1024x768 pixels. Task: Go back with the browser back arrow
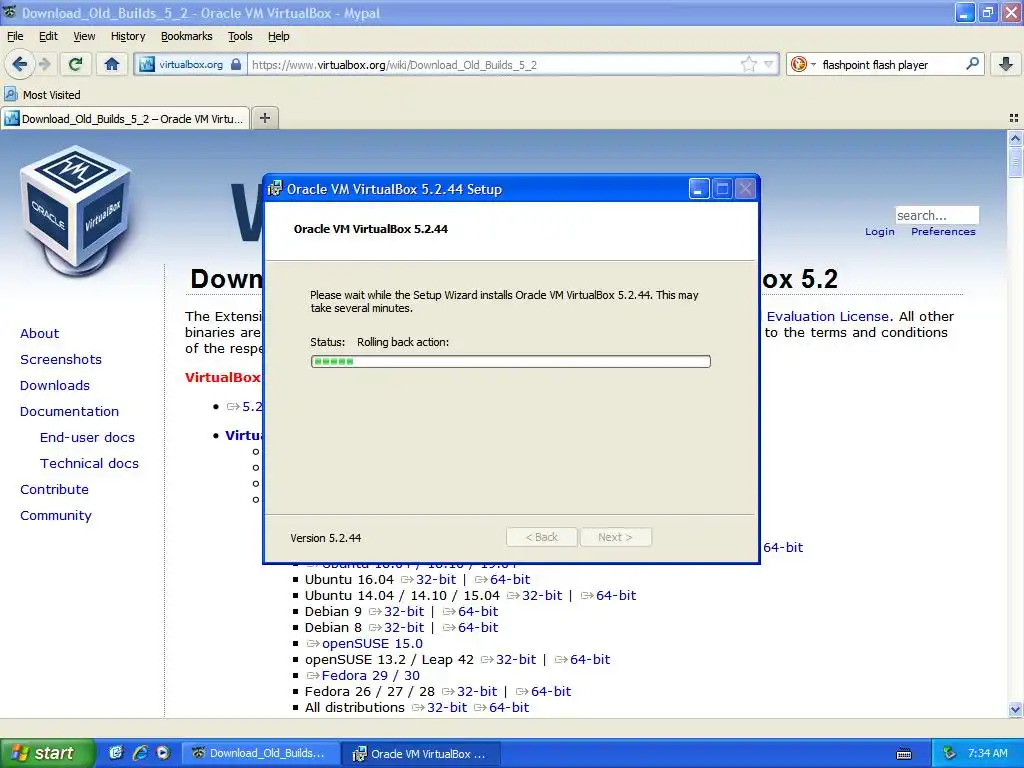[20, 64]
